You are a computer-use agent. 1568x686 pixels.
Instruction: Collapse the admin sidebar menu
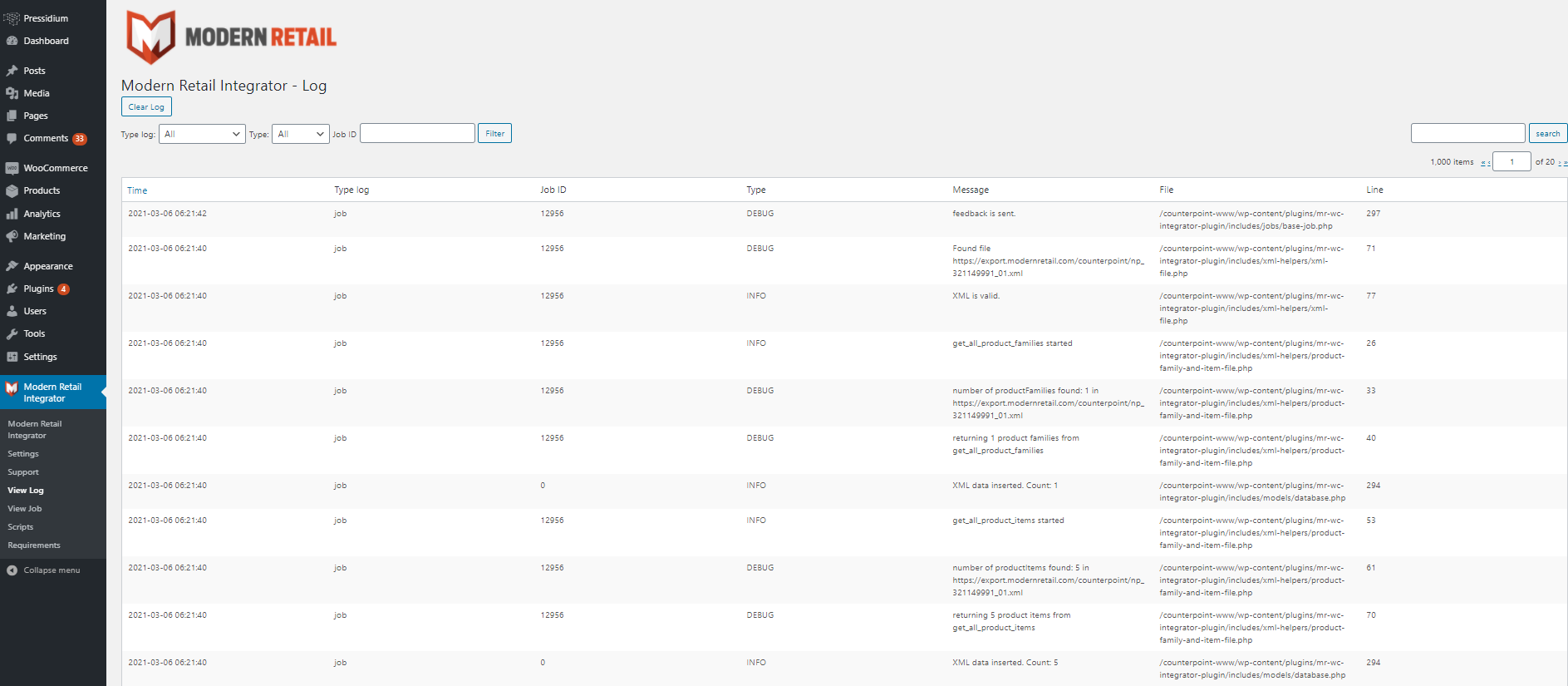(x=43, y=570)
